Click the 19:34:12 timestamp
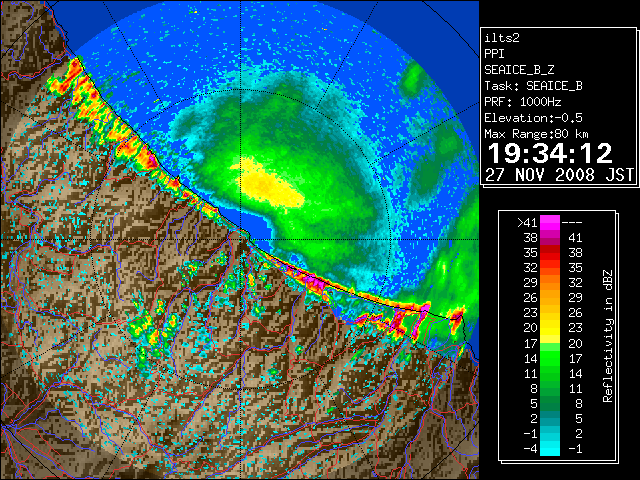 pos(550,153)
